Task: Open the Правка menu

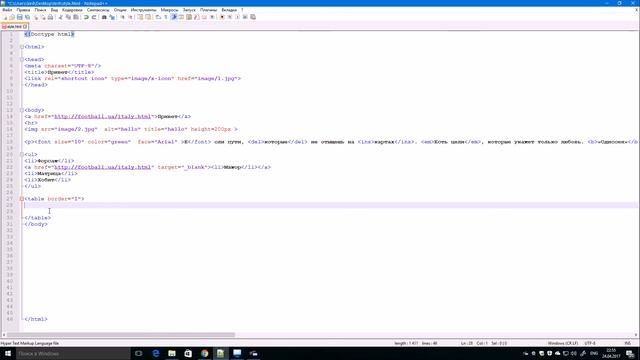Action: [x=23, y=10]
